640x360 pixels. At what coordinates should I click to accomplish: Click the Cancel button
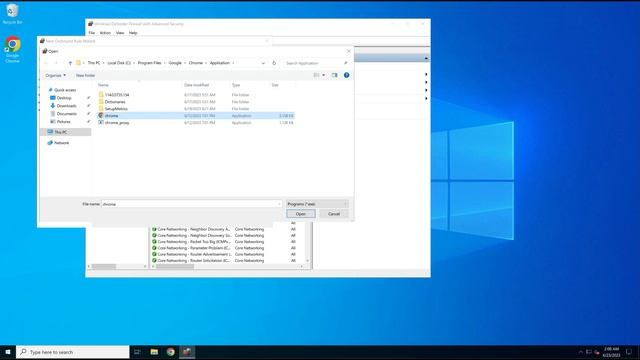click(334, 214)
